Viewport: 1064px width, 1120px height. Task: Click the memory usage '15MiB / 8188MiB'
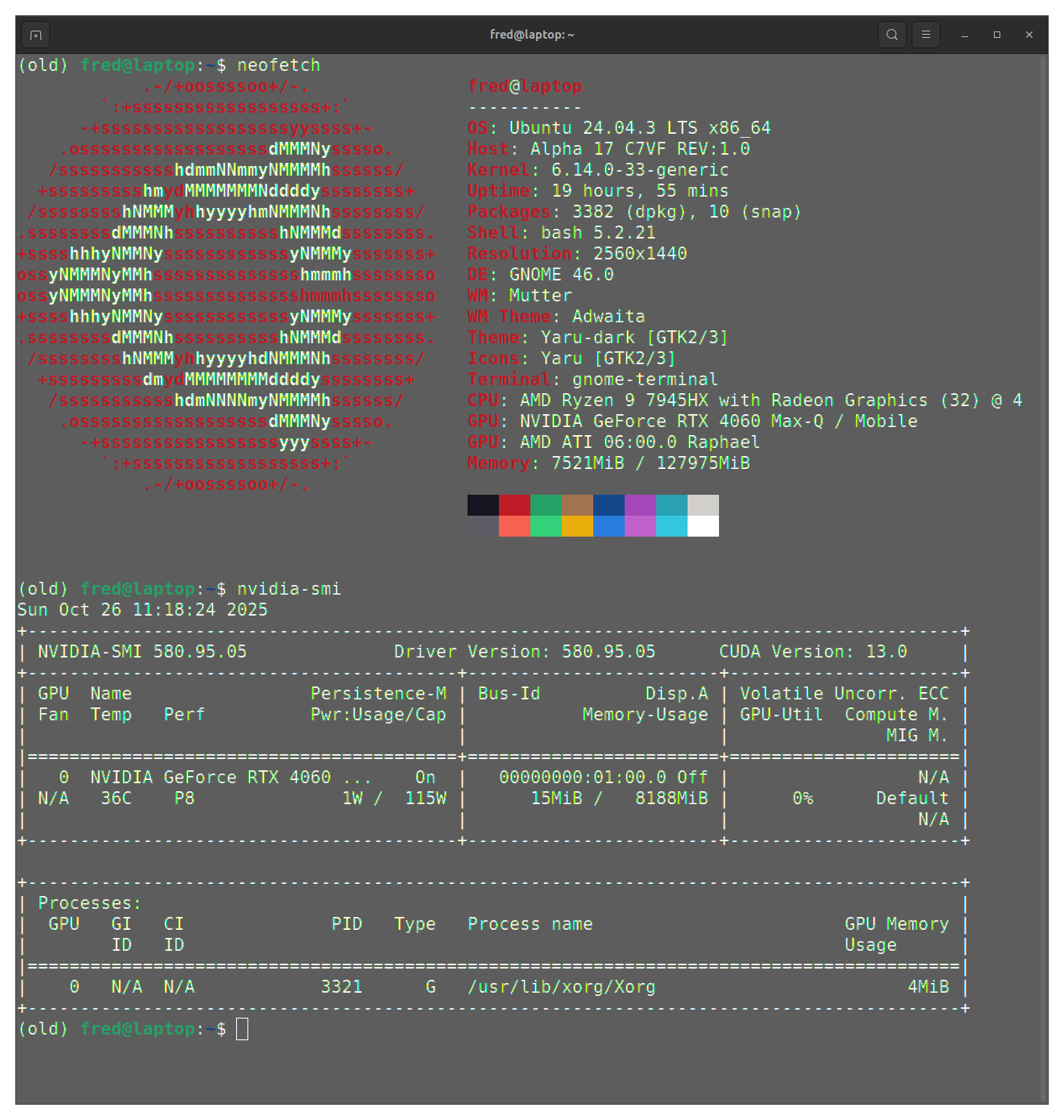619,799
